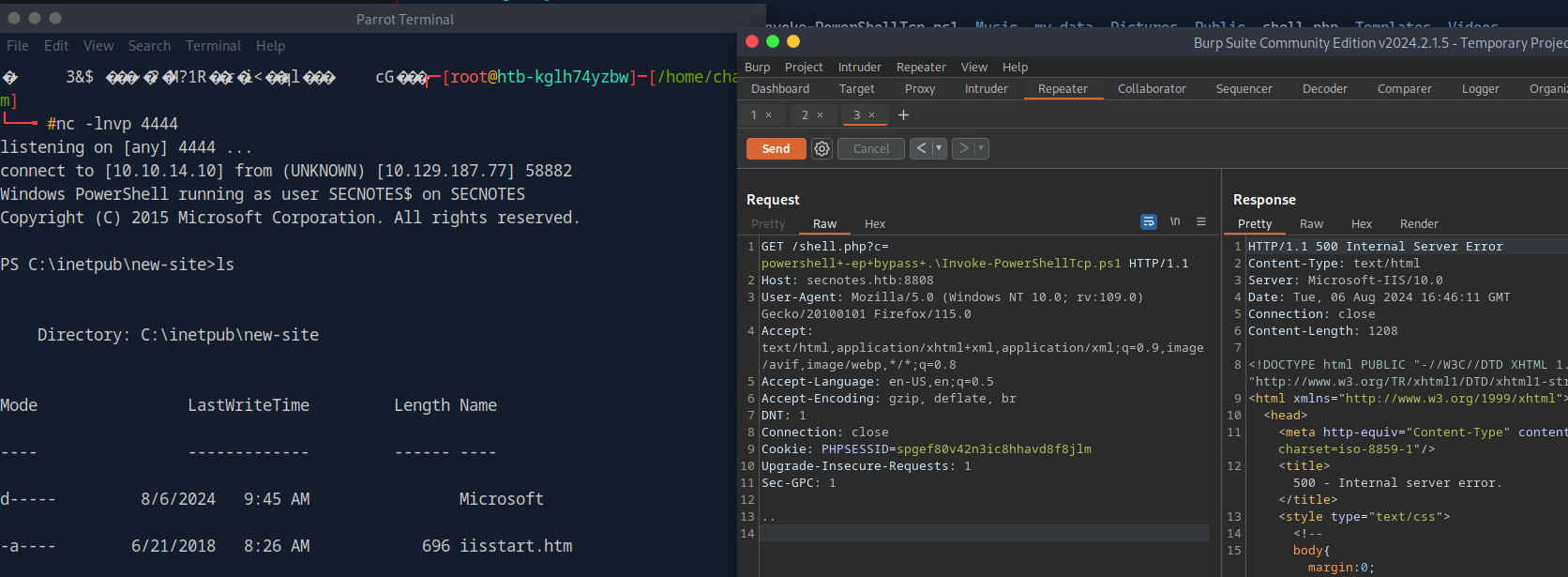Switch to the Decoder tab
This screenshot has height=577, width=1568.
1324,88
